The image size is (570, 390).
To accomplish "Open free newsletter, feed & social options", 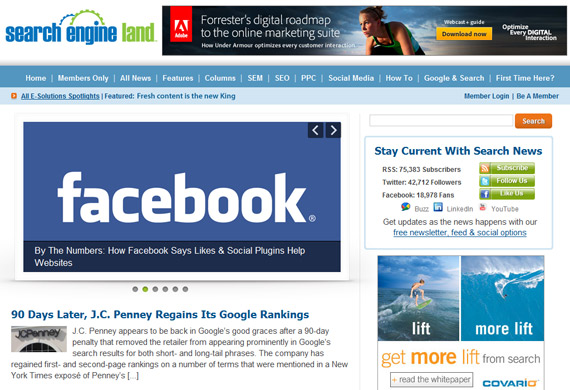I will click(459, 233).
